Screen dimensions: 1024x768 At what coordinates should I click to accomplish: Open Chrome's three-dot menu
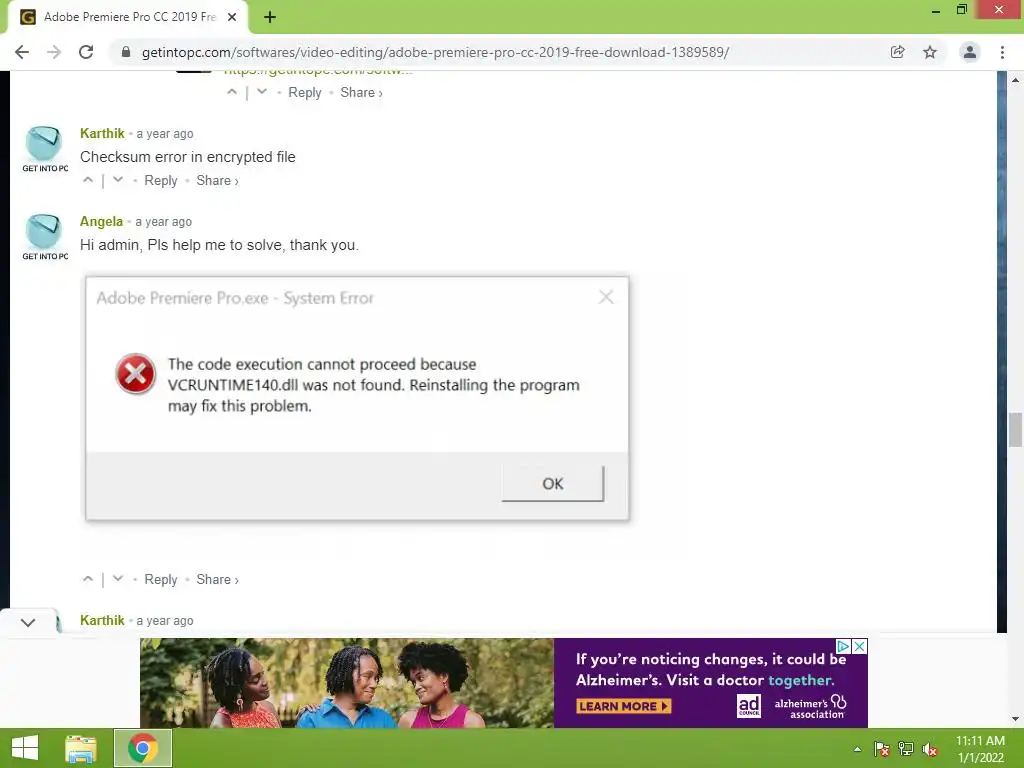[1002, 52]
